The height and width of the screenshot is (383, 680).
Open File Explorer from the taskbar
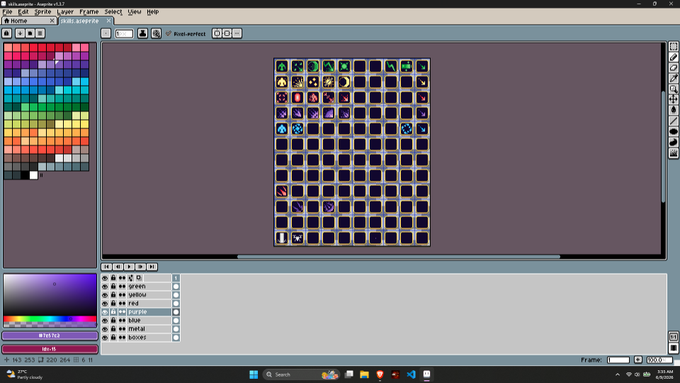pos(364,374)
